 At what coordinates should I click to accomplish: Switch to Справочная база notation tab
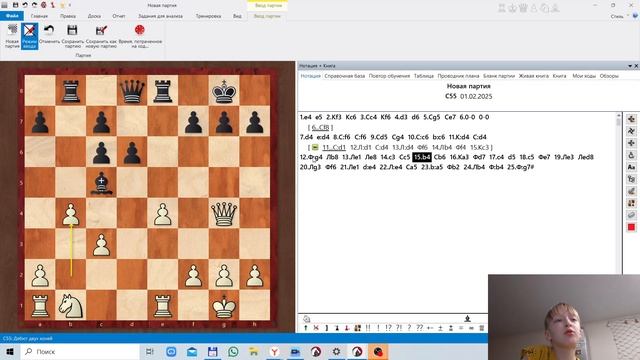click(344, 76)
